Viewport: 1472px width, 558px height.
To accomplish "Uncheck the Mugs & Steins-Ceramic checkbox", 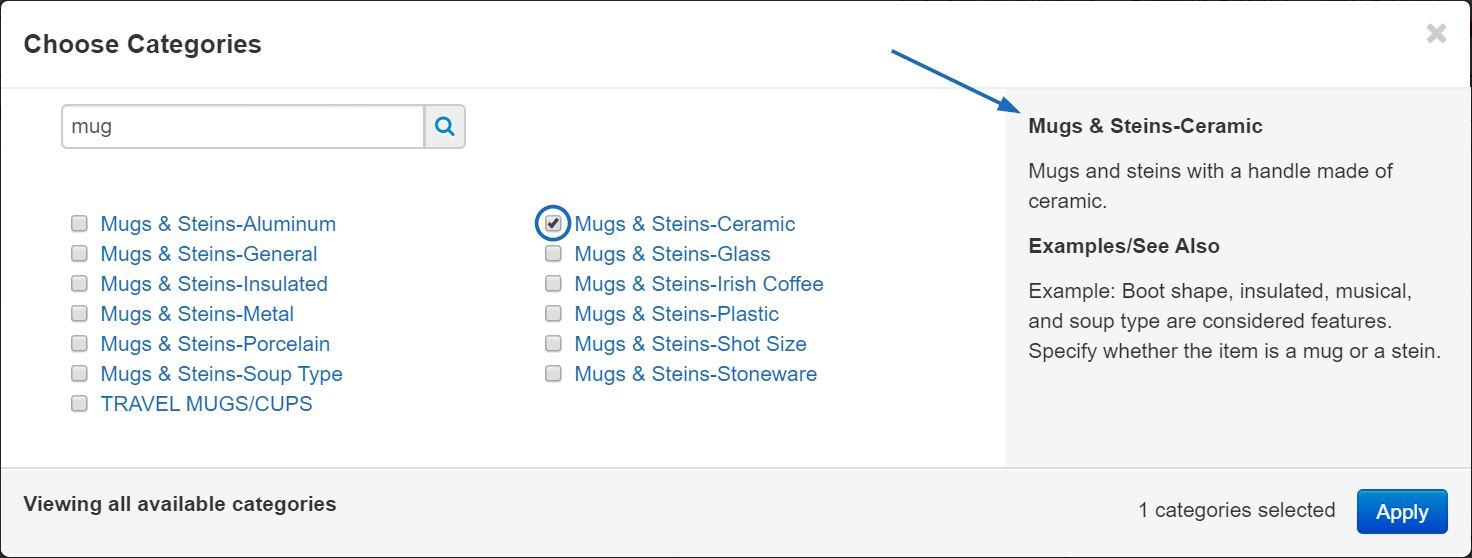I will (553, 223).
